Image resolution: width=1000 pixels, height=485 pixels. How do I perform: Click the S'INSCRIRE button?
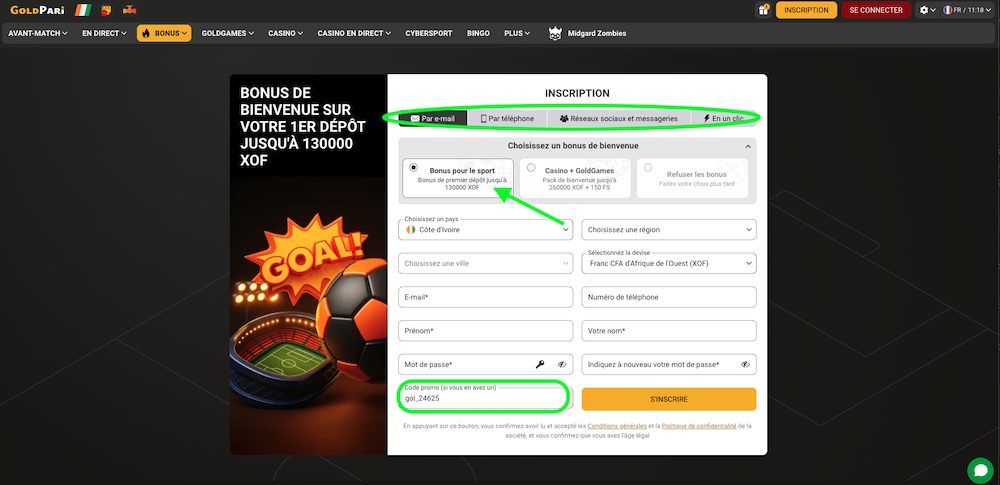click(669, 399)
